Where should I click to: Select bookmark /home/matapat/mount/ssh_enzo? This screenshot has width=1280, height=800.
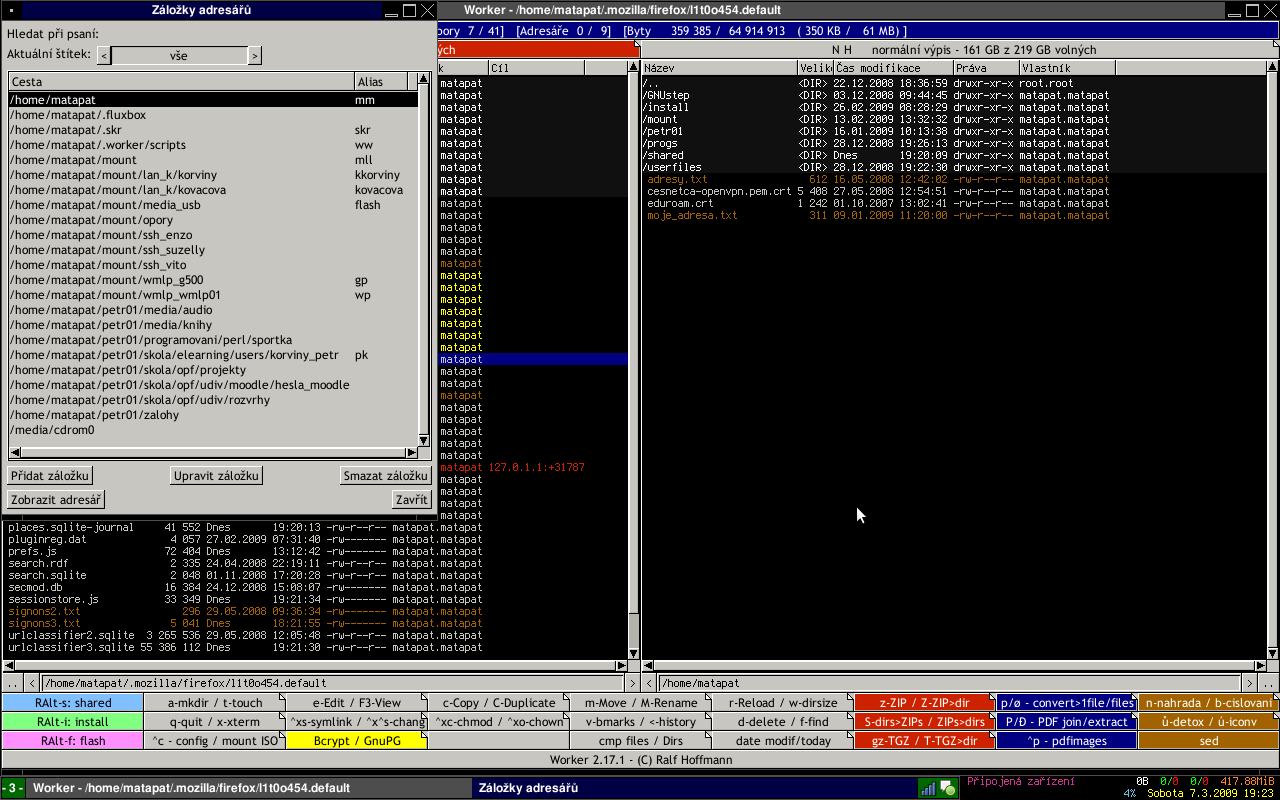click(213, 235)
